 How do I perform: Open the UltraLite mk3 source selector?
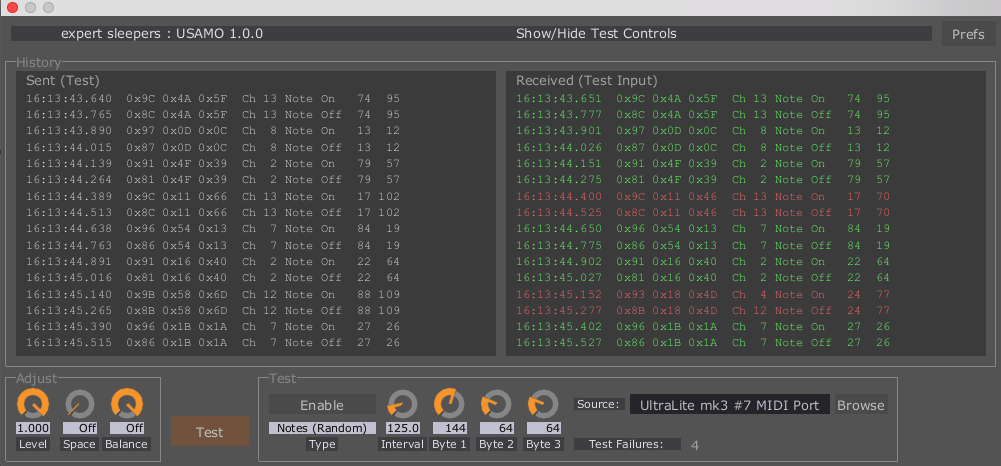730,405
